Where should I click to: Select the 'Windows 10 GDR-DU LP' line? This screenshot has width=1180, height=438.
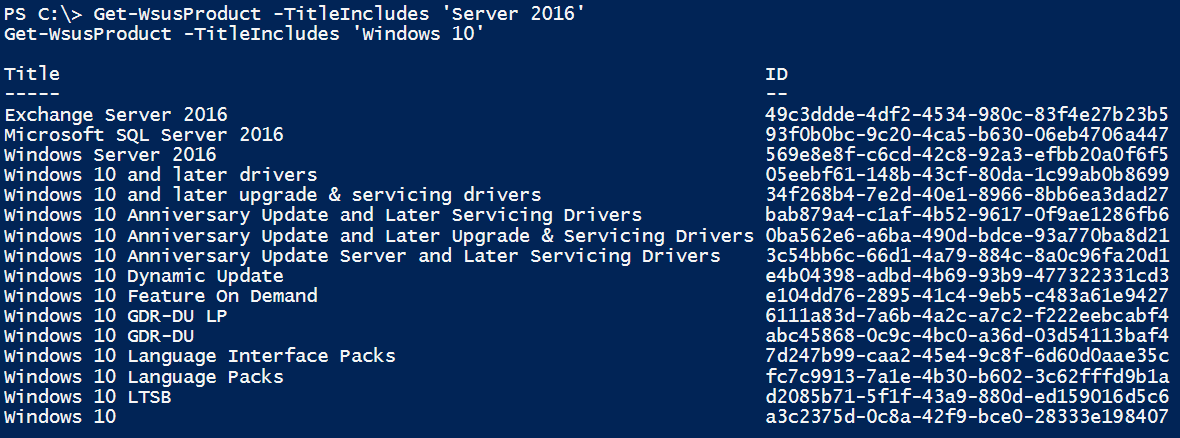(x=116, y=316)
